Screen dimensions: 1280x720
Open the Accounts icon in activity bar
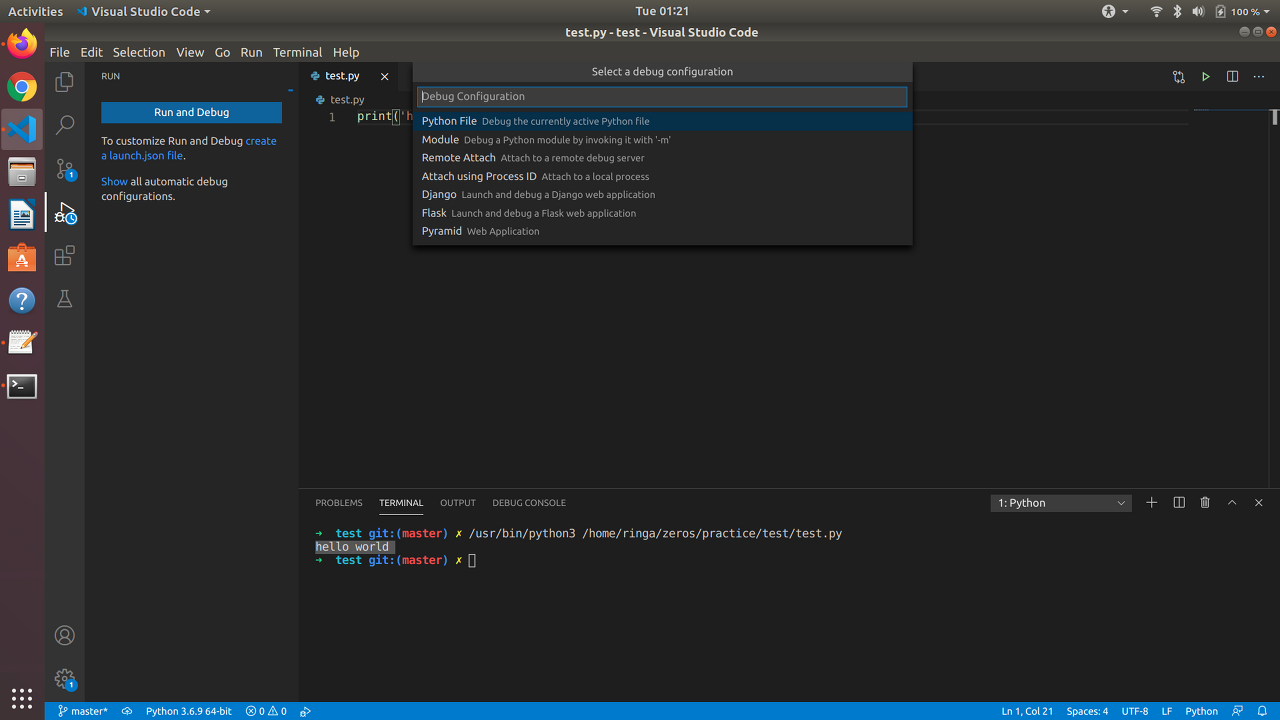point(64,635)
